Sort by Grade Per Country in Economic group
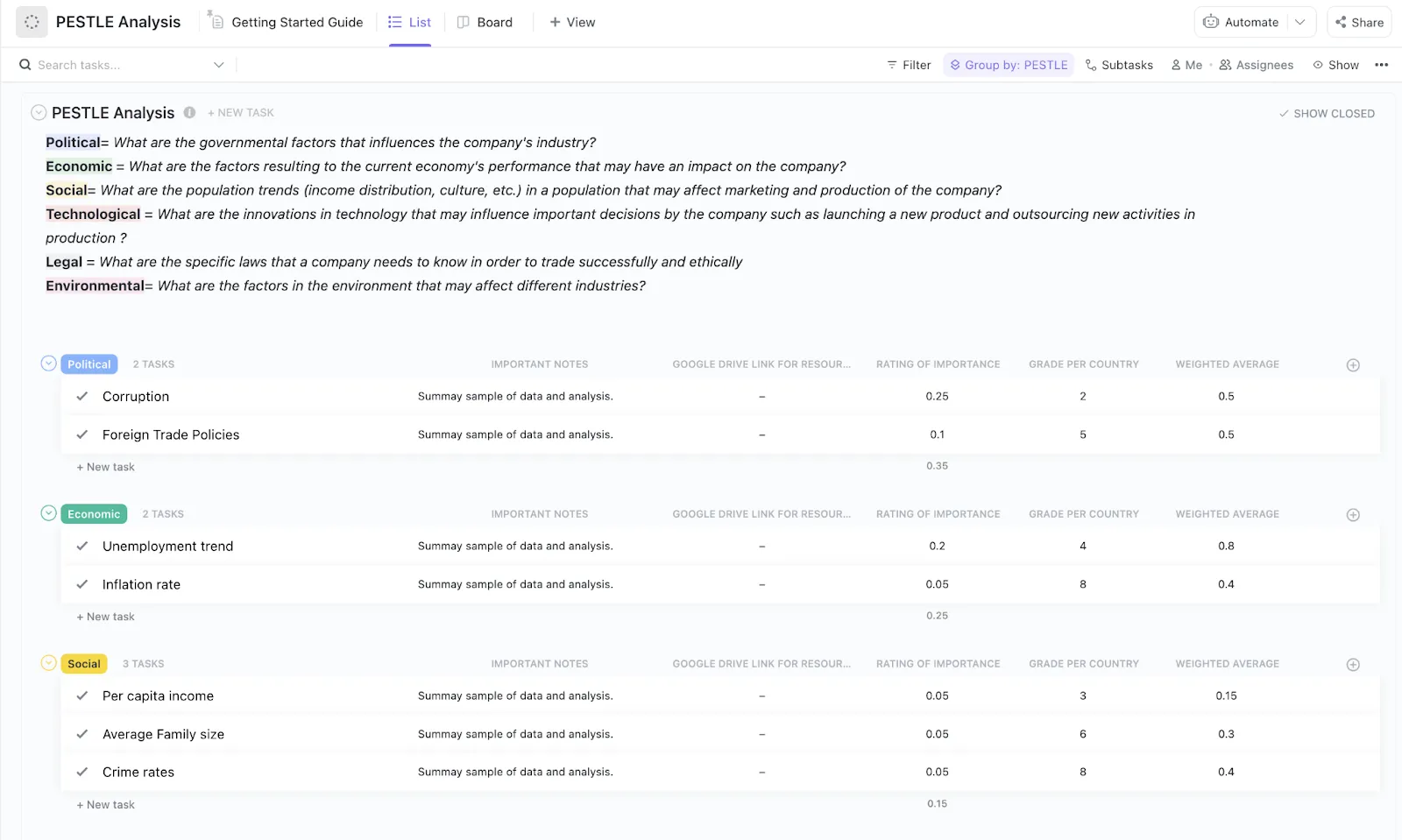This screenshot has width=1402, height=840. pyautogui.click(x=1084, y=514)
